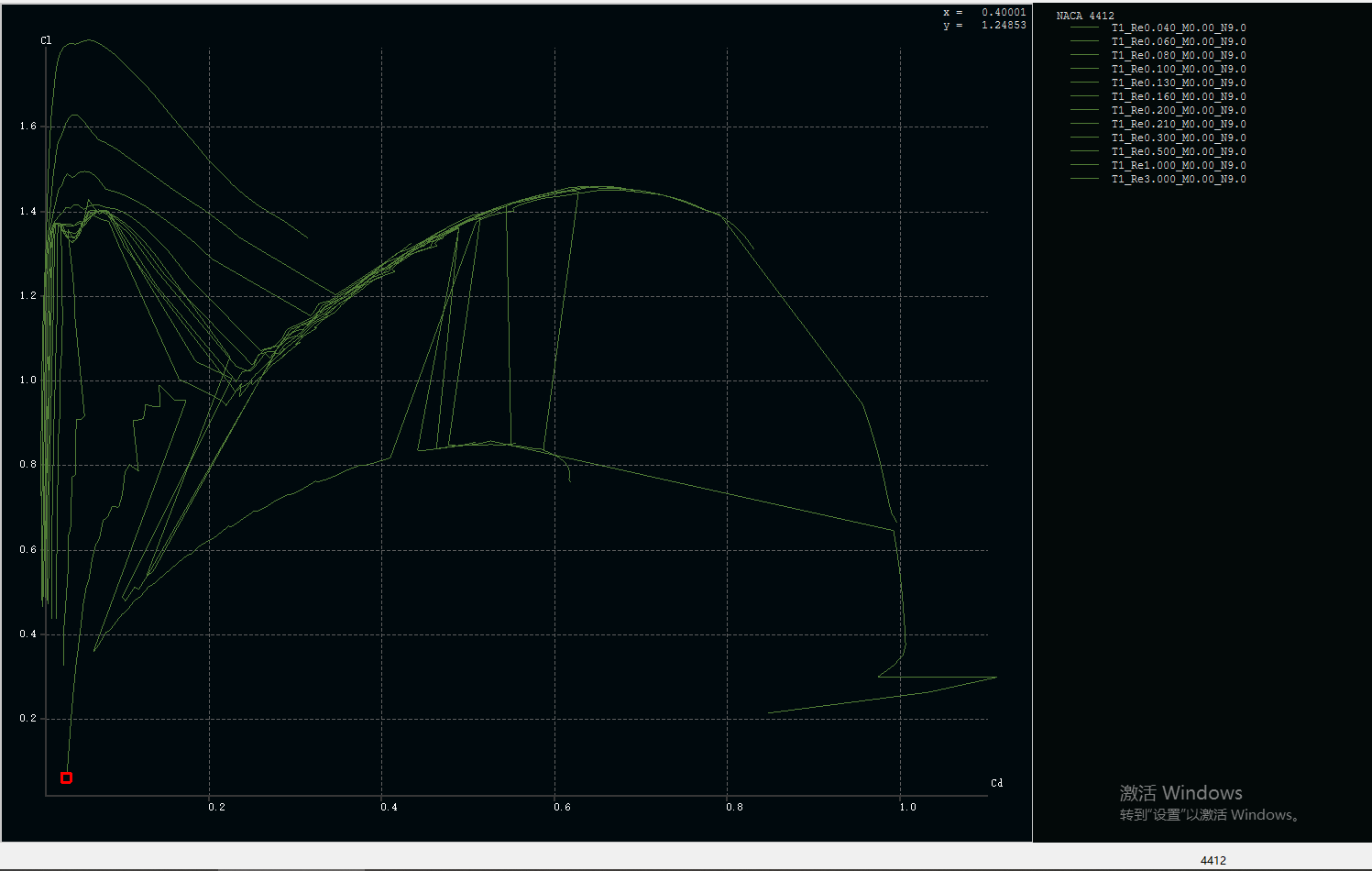Click the 1.2 tick label on Cl axis

point(28,295)
